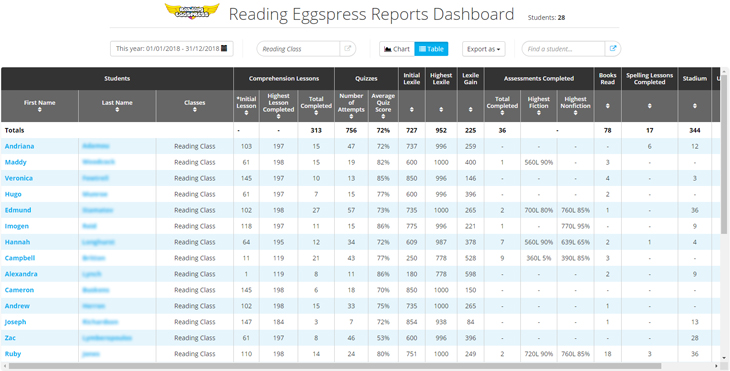730x371 pixels.
Task: Click the Find a student search field
Action: pos(563,49)
